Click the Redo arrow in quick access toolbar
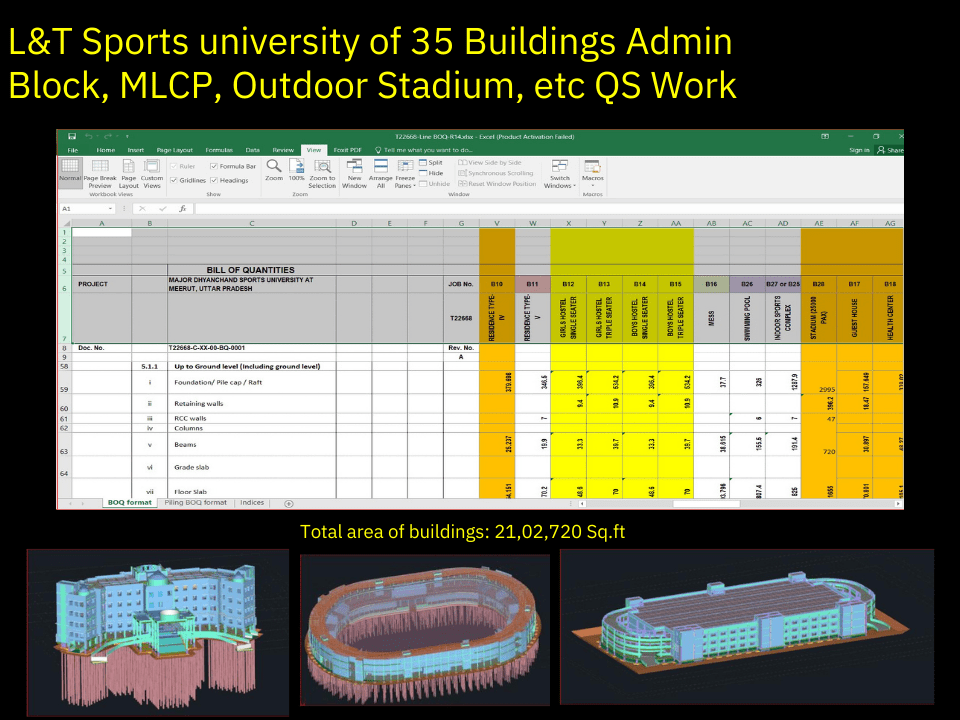960x720 pixels. pyautogui.click(x=108, y=137)
